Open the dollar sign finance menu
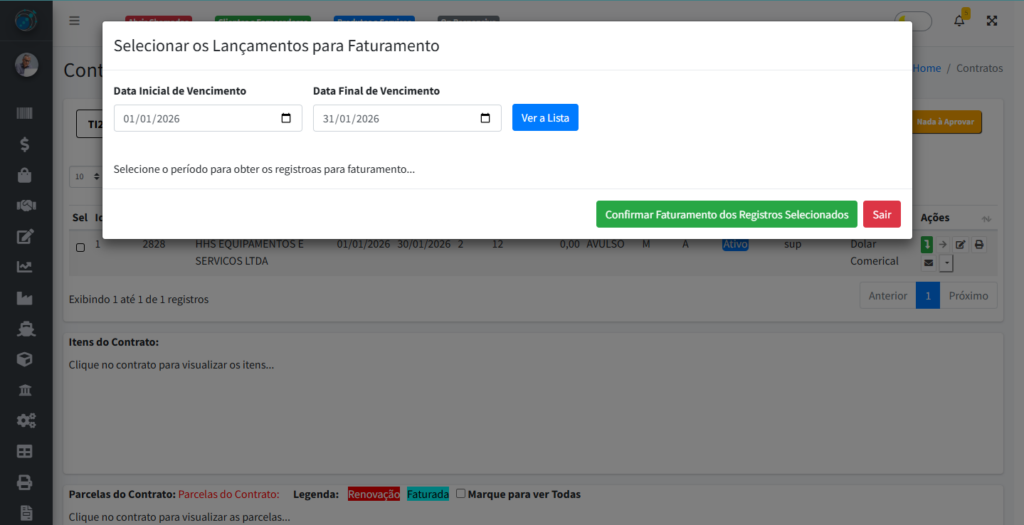Viewport: 1024px width, 525px height. pos(25,144)
